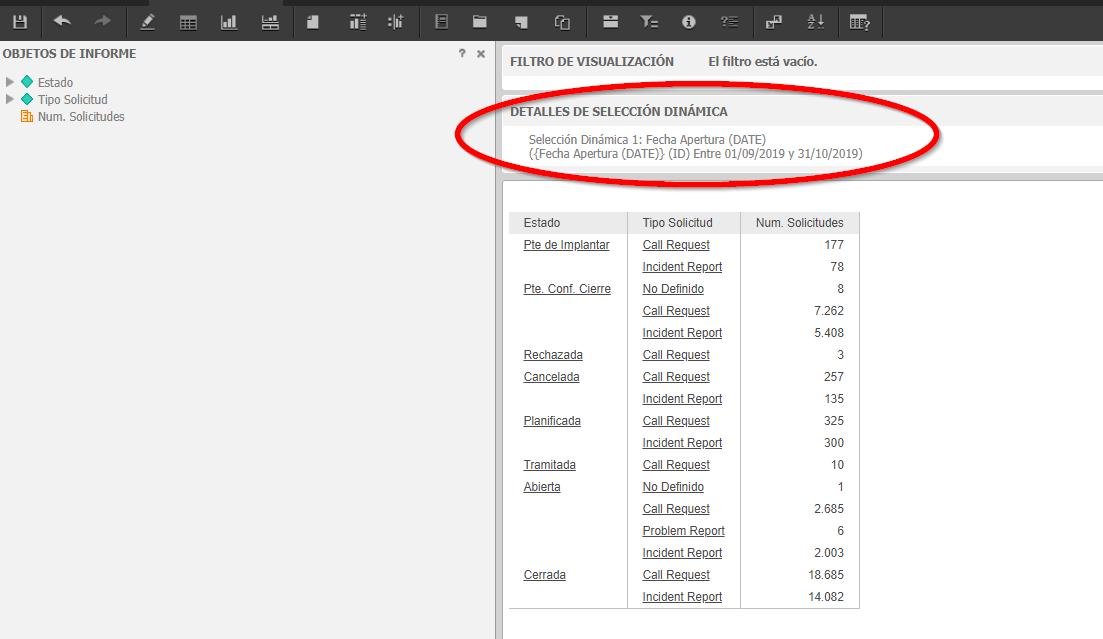
Task: Click Incident Report link in the 135 row
Action: 682,398
